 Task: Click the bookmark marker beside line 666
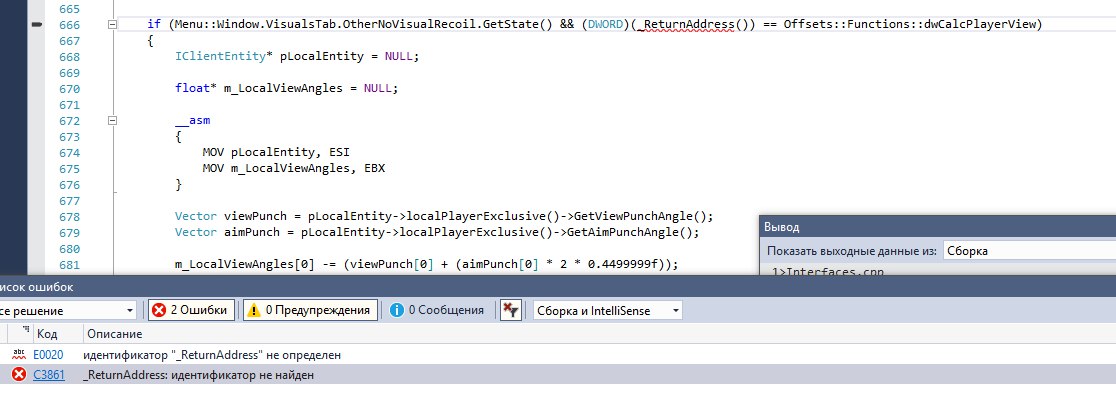37,24
